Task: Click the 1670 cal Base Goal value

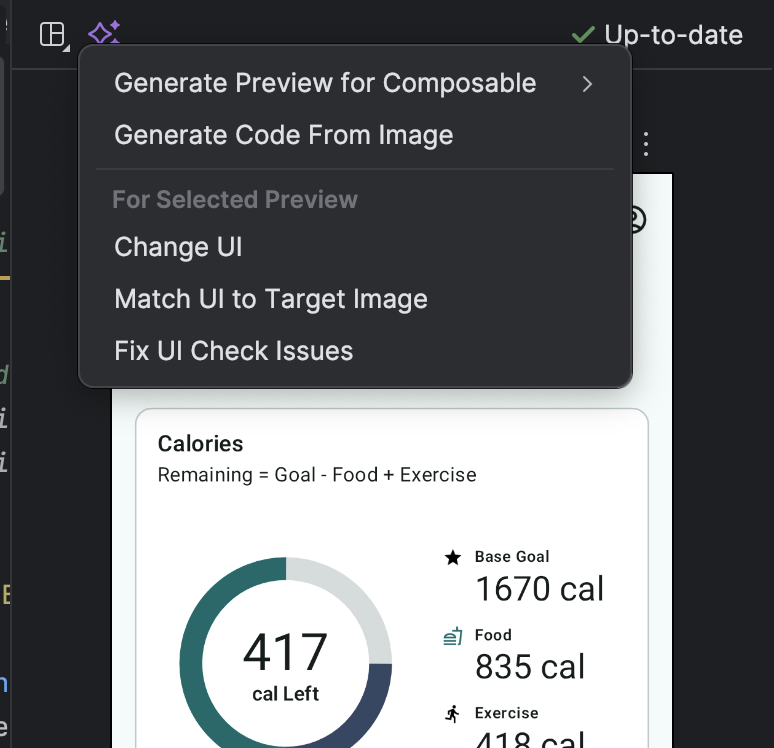Action: 540,588
